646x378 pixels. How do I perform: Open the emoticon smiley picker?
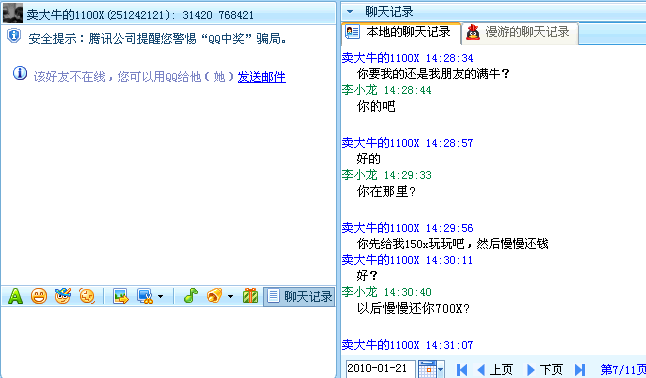click(39, 296)
